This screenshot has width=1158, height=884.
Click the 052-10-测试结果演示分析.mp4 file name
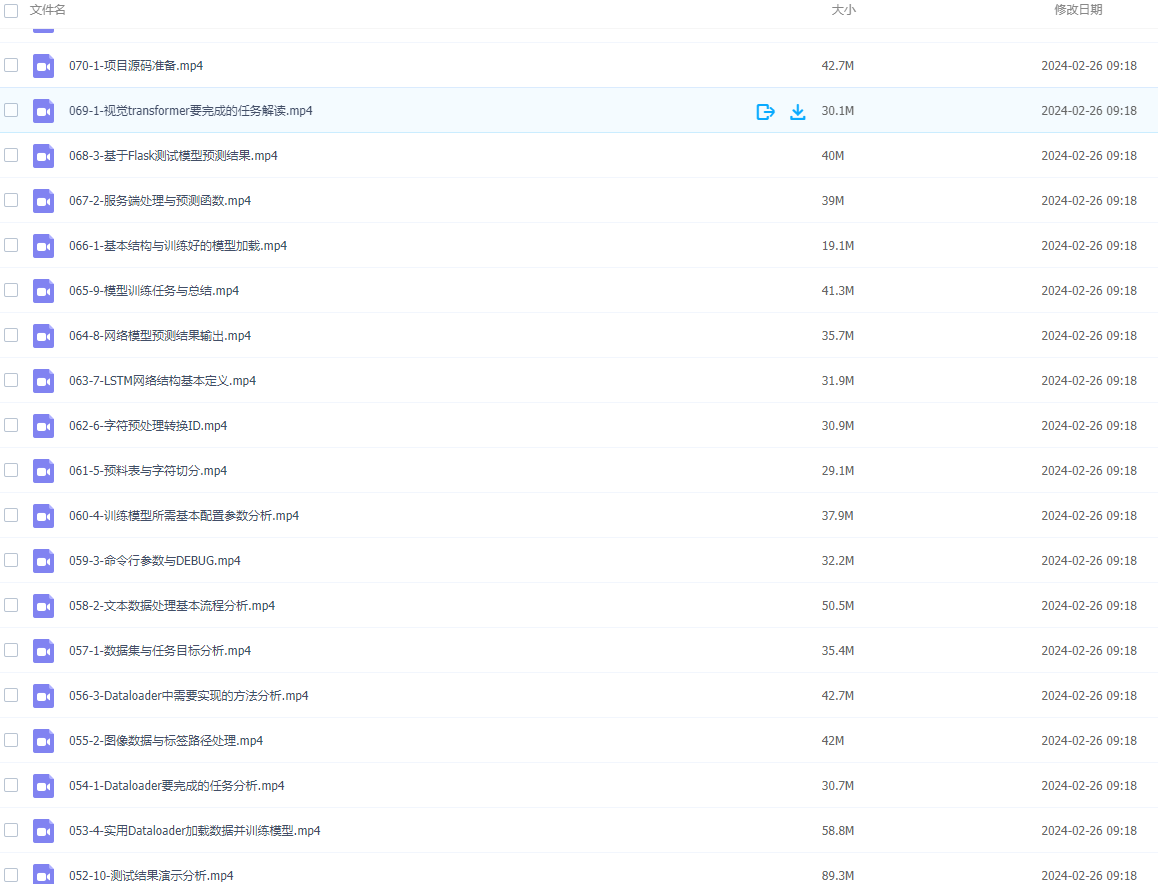click(151, 875)
